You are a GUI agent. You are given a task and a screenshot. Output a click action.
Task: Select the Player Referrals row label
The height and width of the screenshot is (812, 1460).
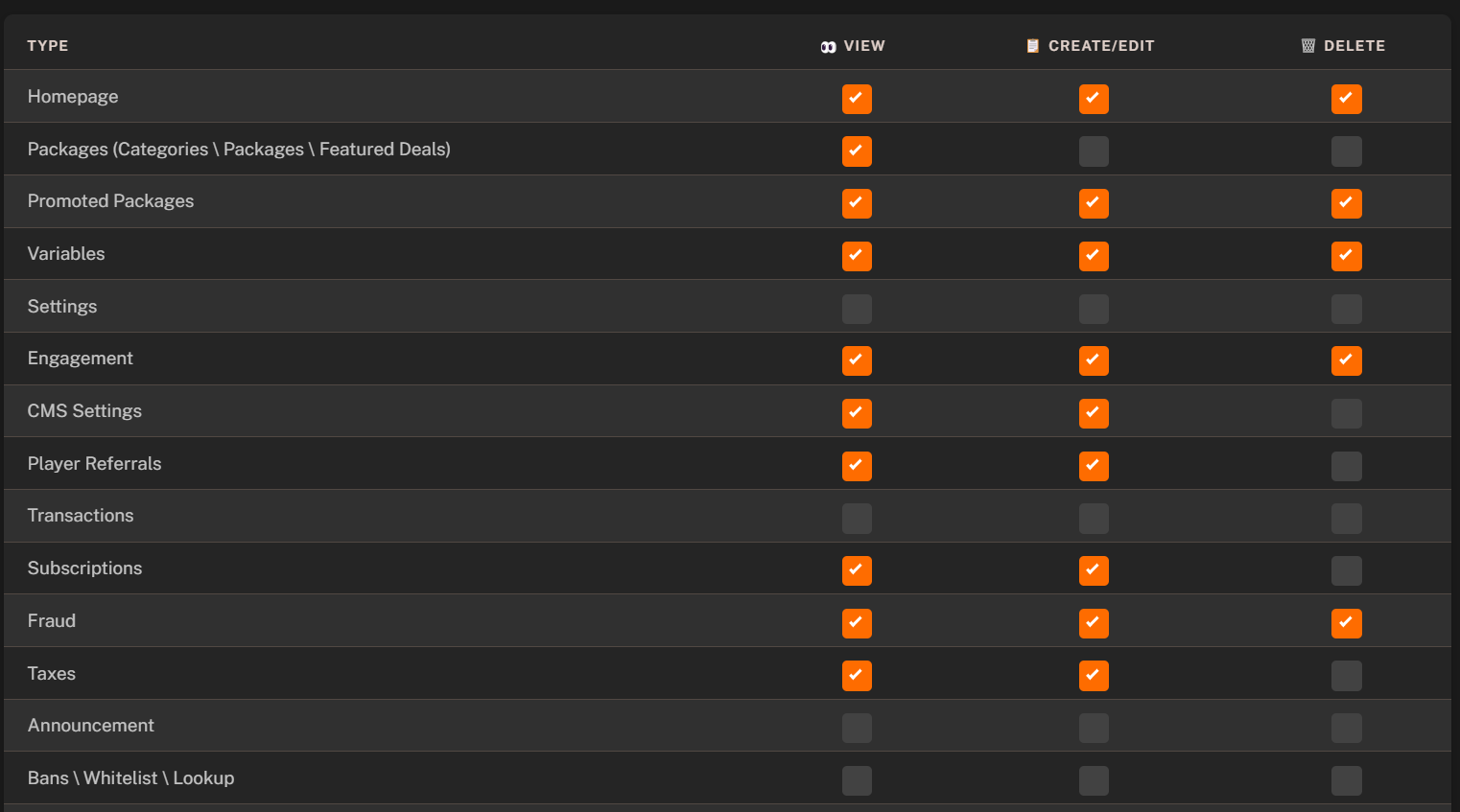(x=94, y=464)
